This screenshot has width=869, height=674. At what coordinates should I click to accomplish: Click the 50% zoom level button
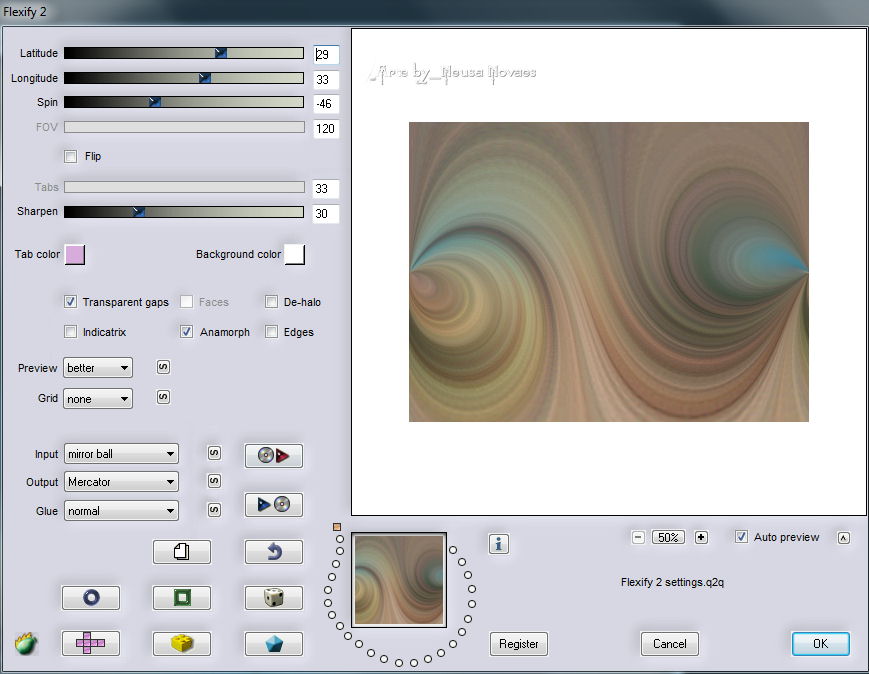pyautogui.click(x=668, y=537)
